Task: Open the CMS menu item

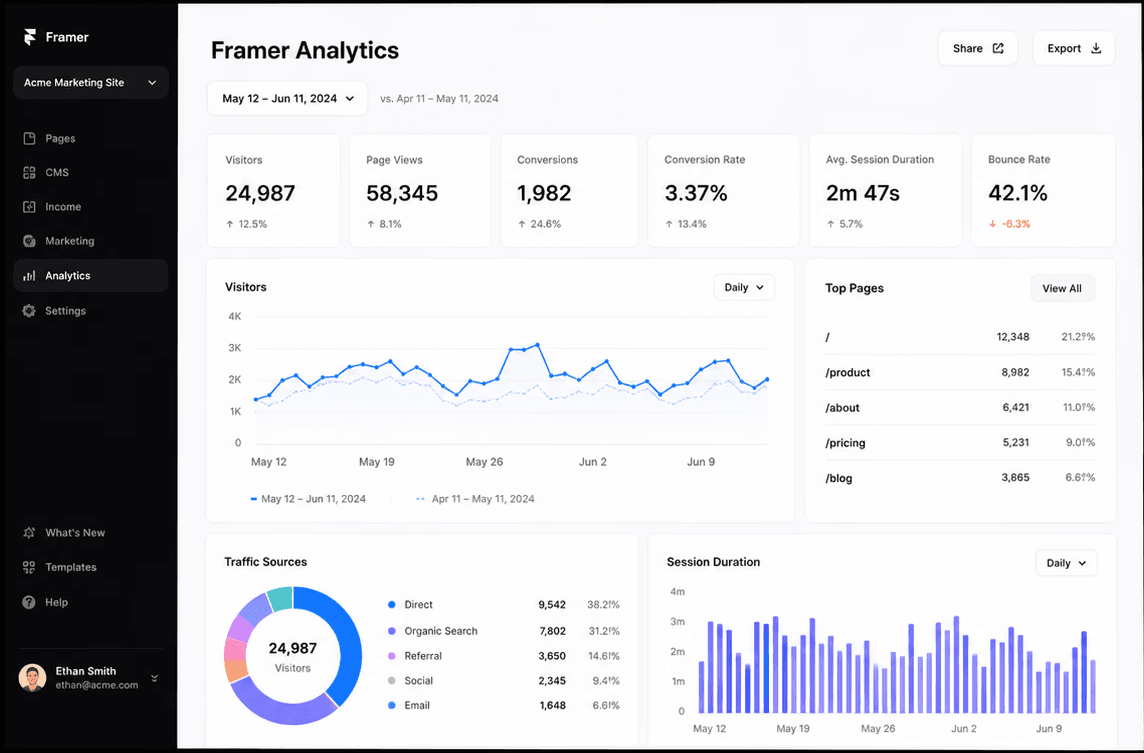Action: 90,173
